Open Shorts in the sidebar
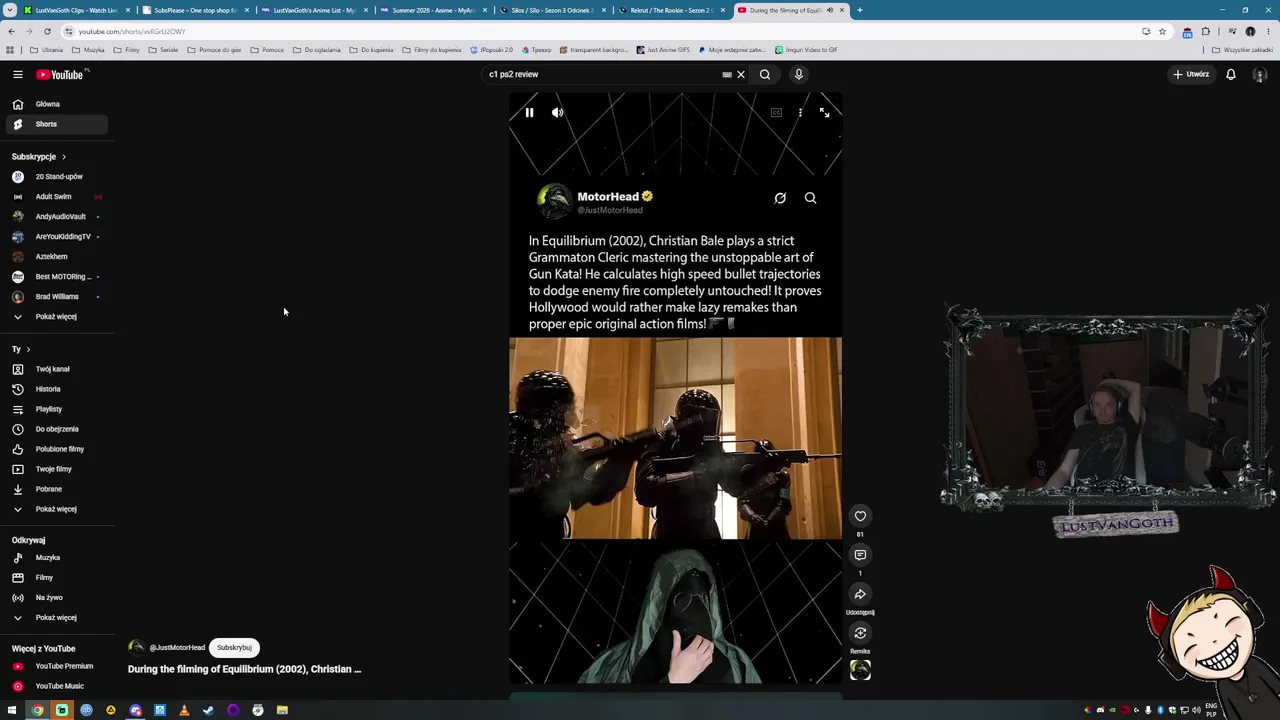The image size is (1280, 720). [55, 124]
